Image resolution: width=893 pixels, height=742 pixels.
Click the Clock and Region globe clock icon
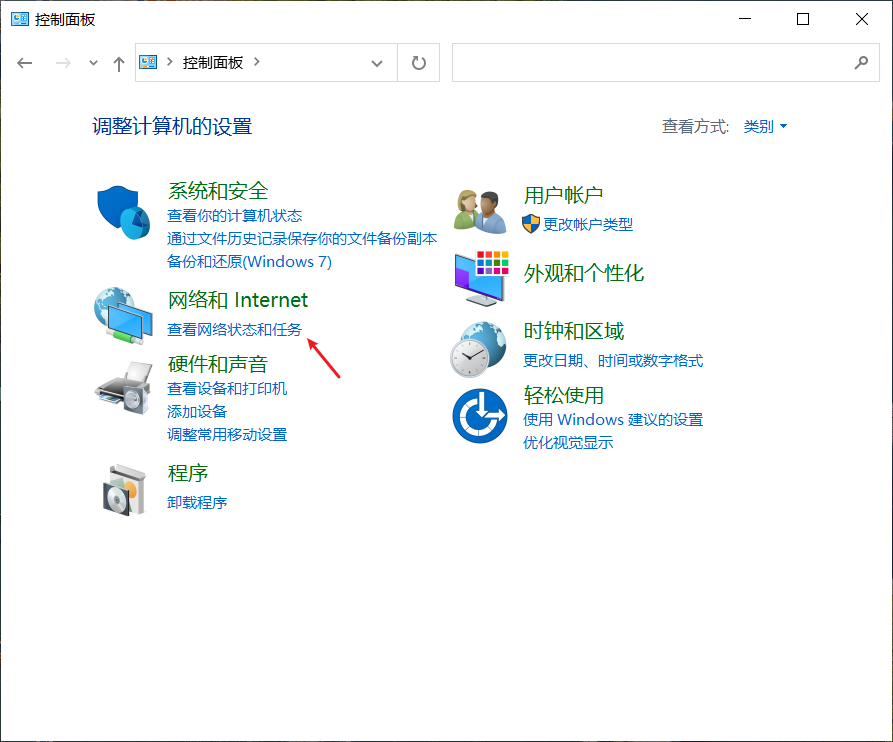coord(478,349)
